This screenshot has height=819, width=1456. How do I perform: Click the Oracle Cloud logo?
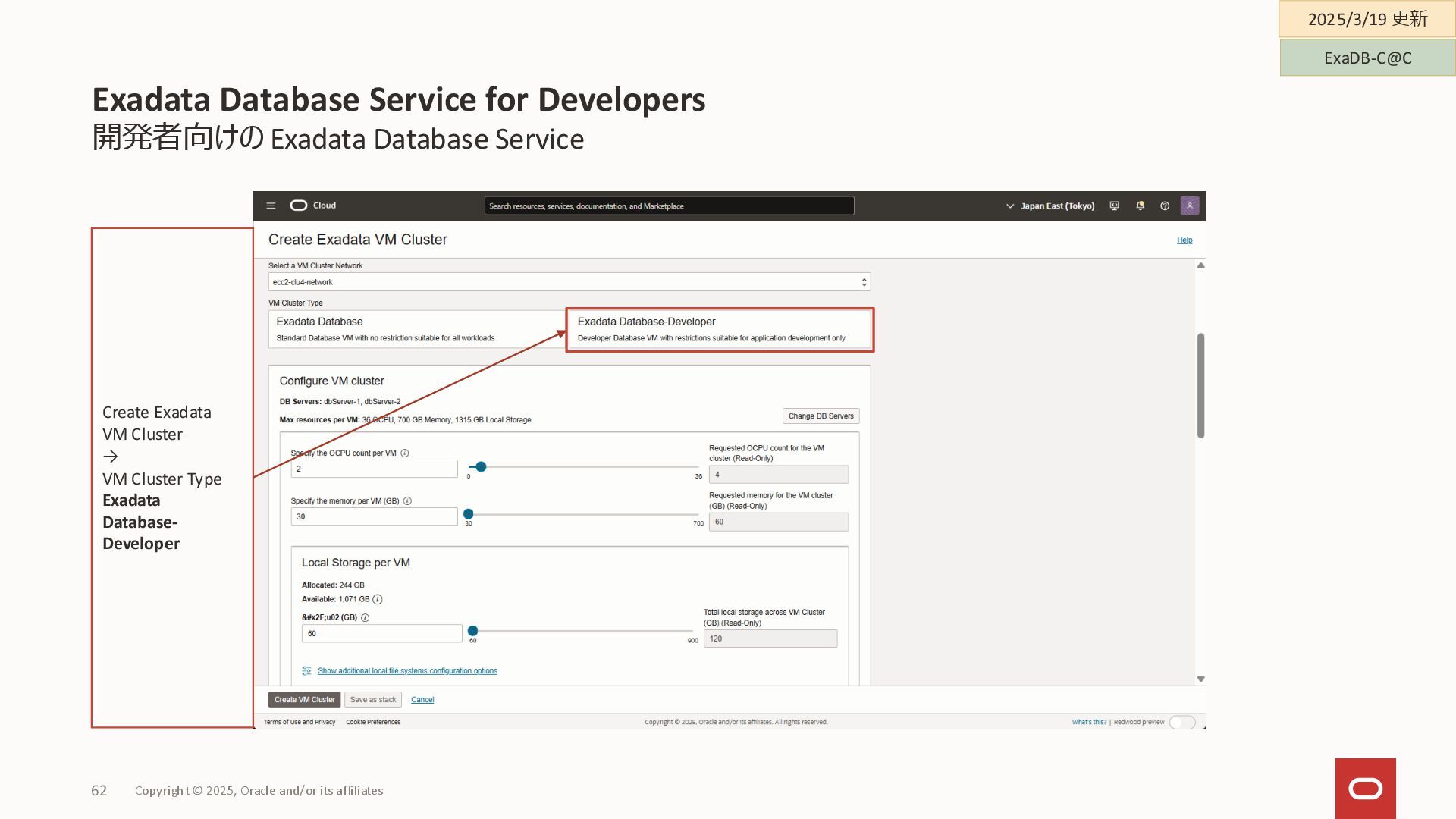tap(299, 206)
